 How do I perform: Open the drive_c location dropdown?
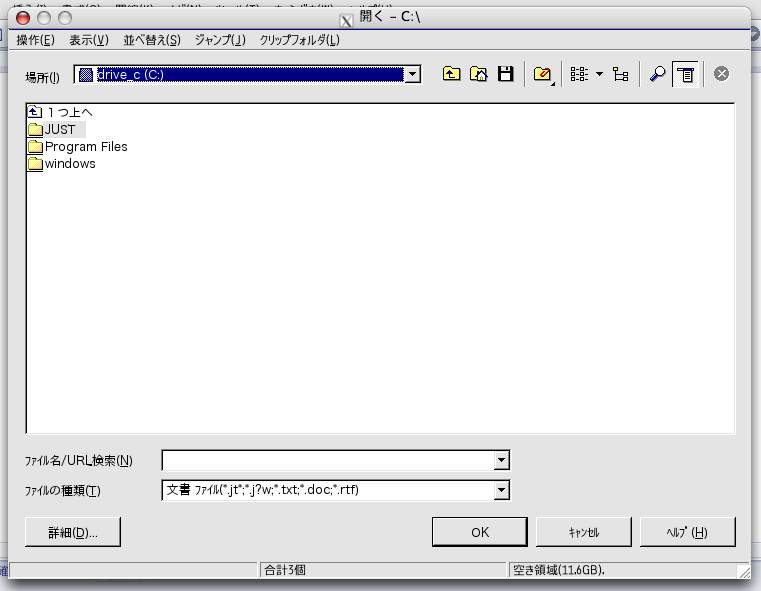pos(412,74)
